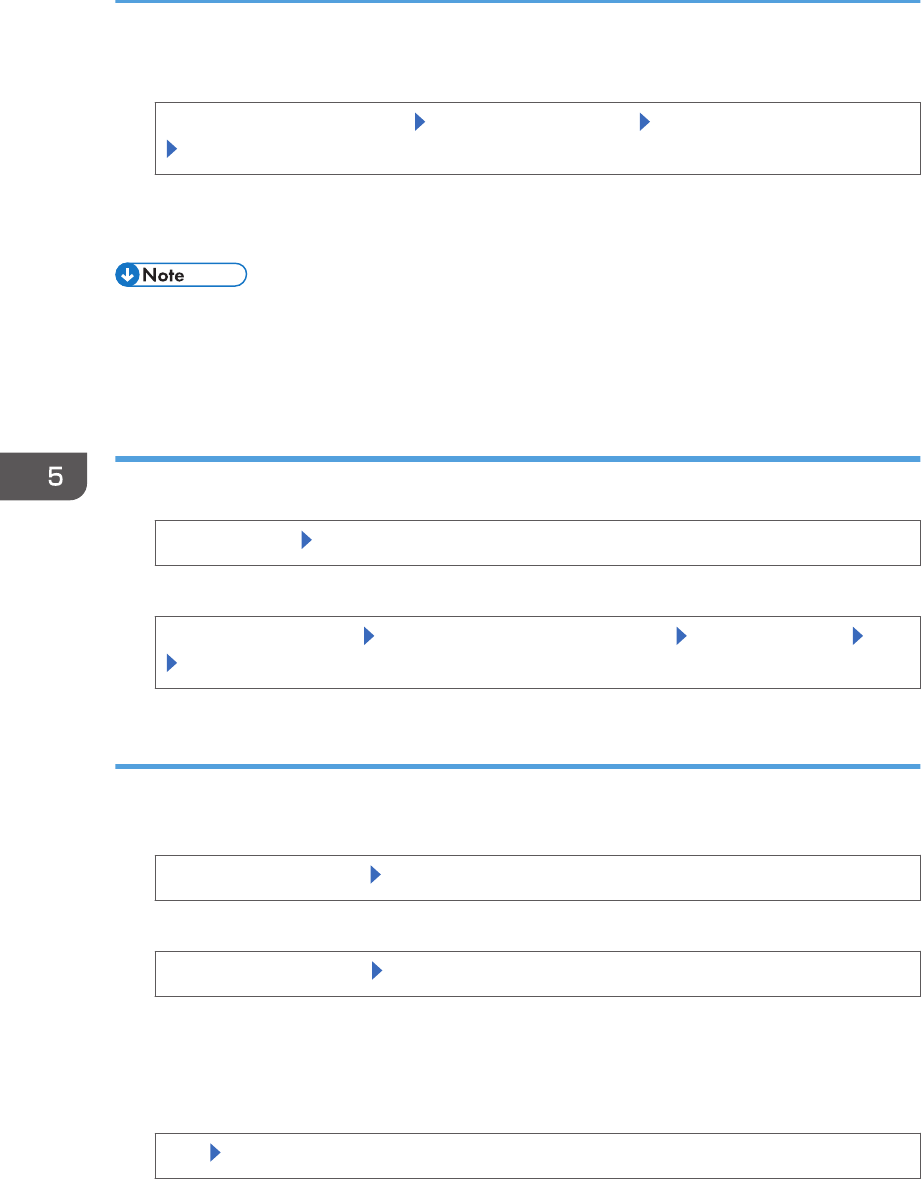Click the arrow in the first box below the third blue divider
Image resolution: width=922 pixels, height=1179 pixels.
click(375, 874)
